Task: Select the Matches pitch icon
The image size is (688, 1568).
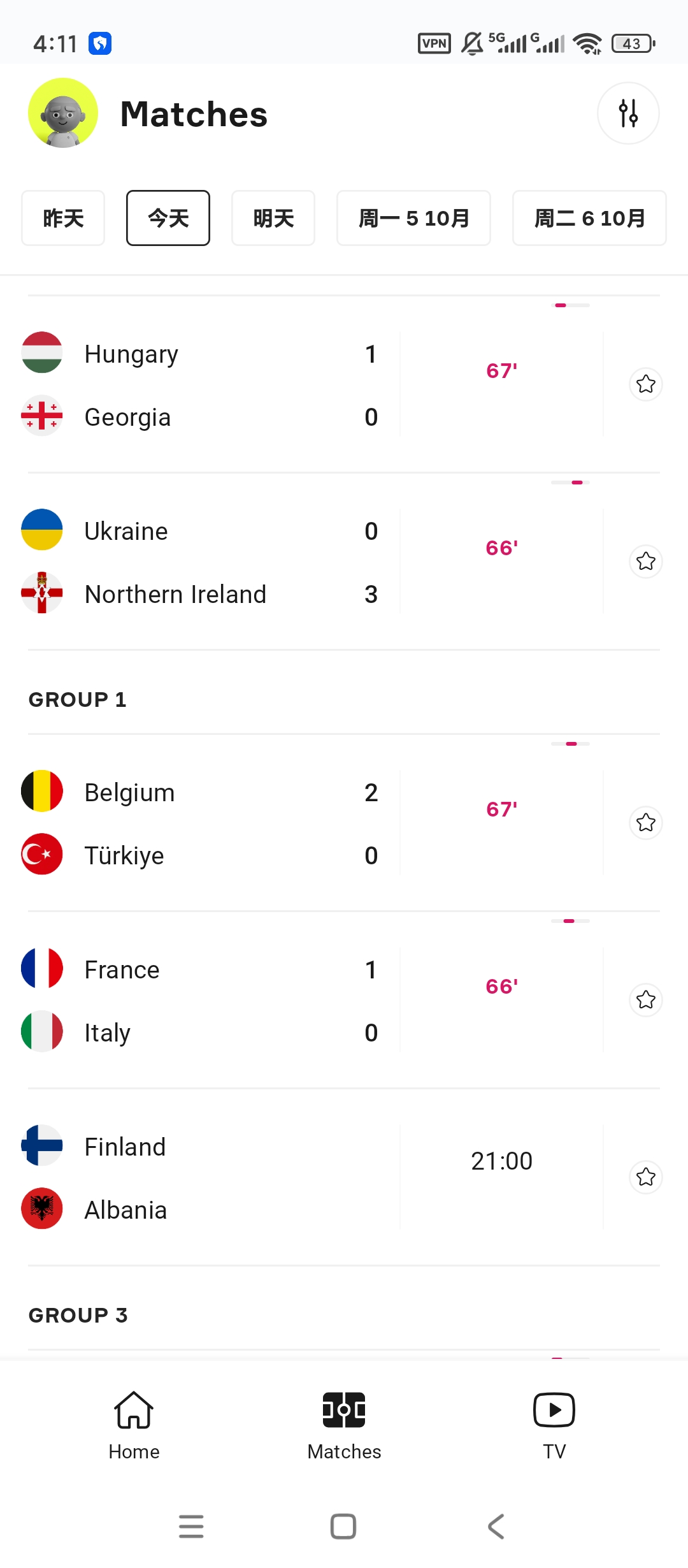Action: click(x=344, y=1410)
